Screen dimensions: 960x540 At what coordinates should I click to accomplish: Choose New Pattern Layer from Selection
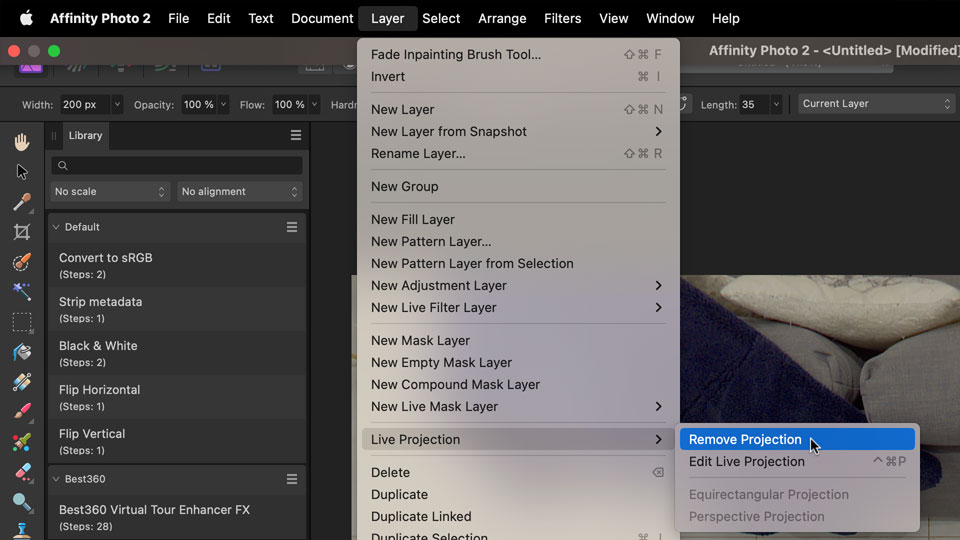tap(518, 263)
